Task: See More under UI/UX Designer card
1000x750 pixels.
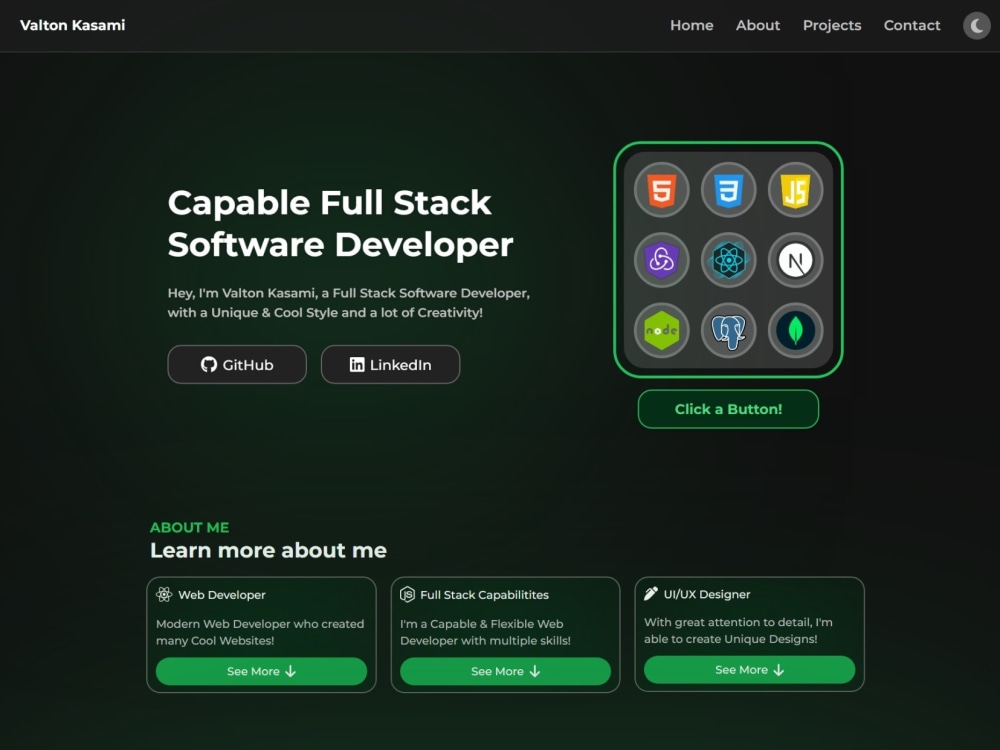Action: click(x=749, y=670)
